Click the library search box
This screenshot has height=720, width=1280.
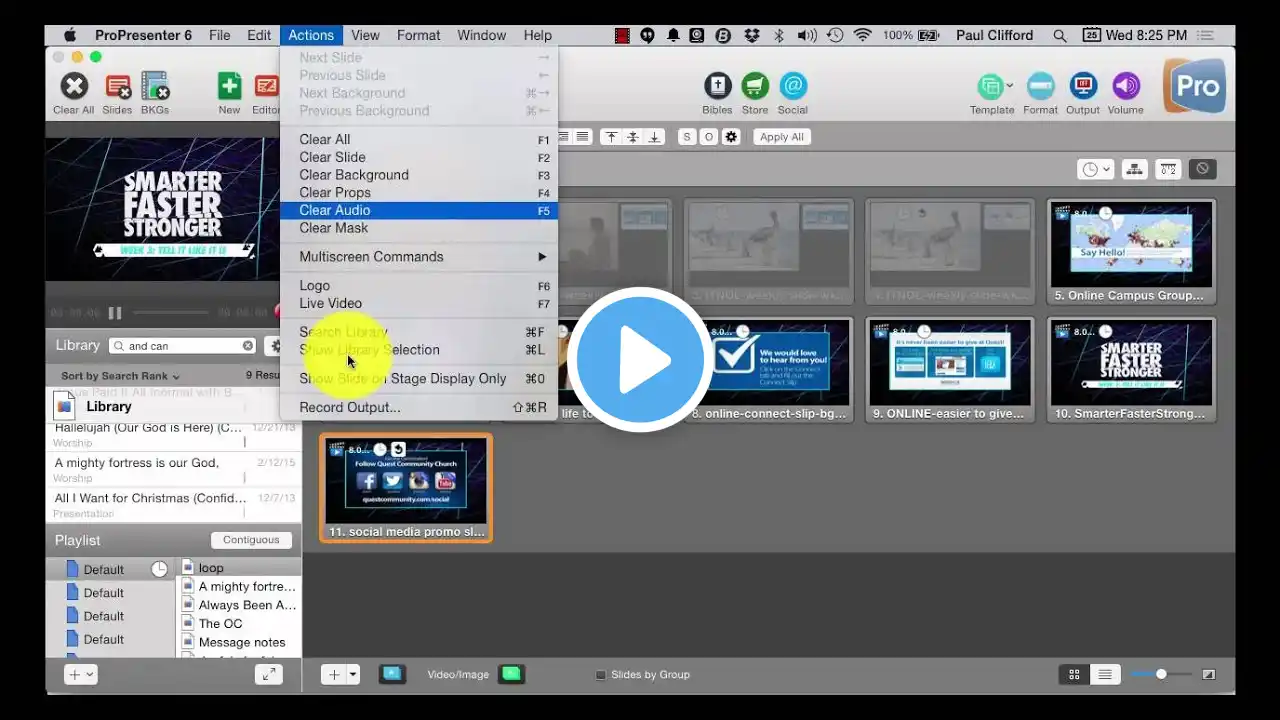point(183,346)
